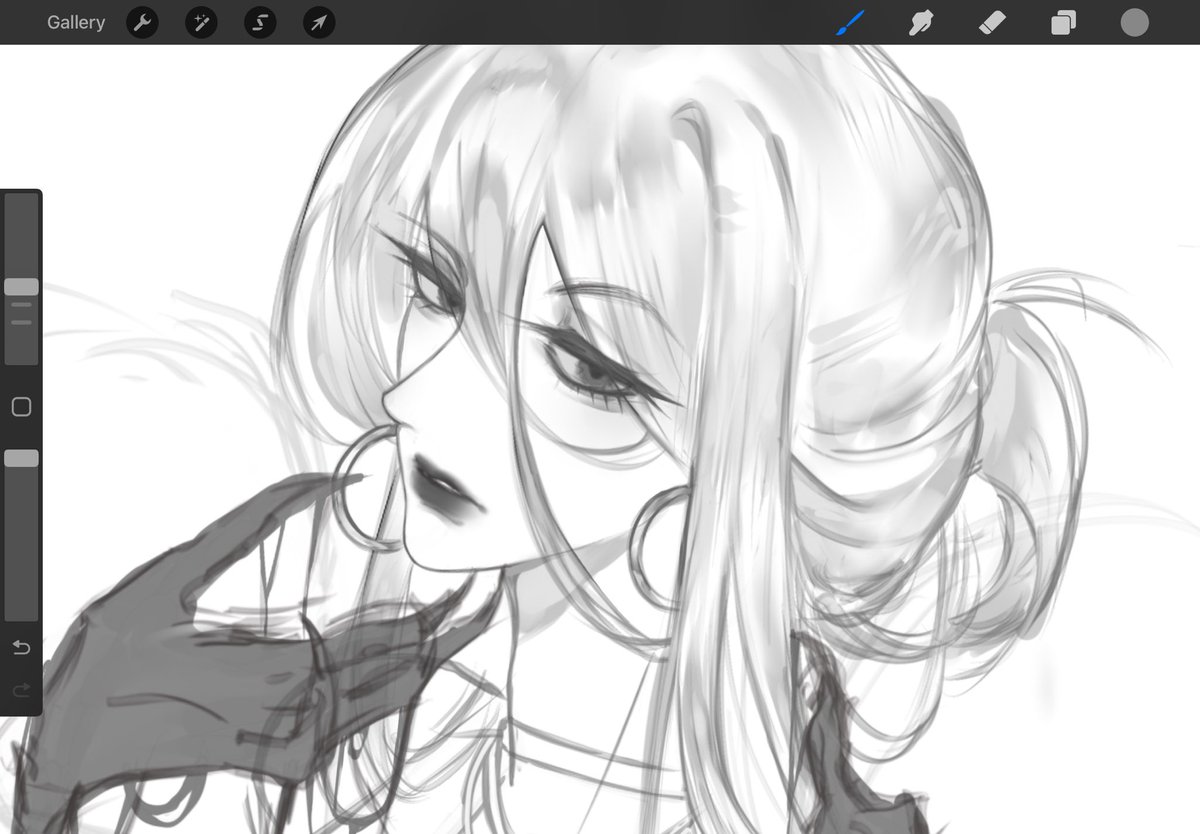Undo the last stroke

point(21,648)
